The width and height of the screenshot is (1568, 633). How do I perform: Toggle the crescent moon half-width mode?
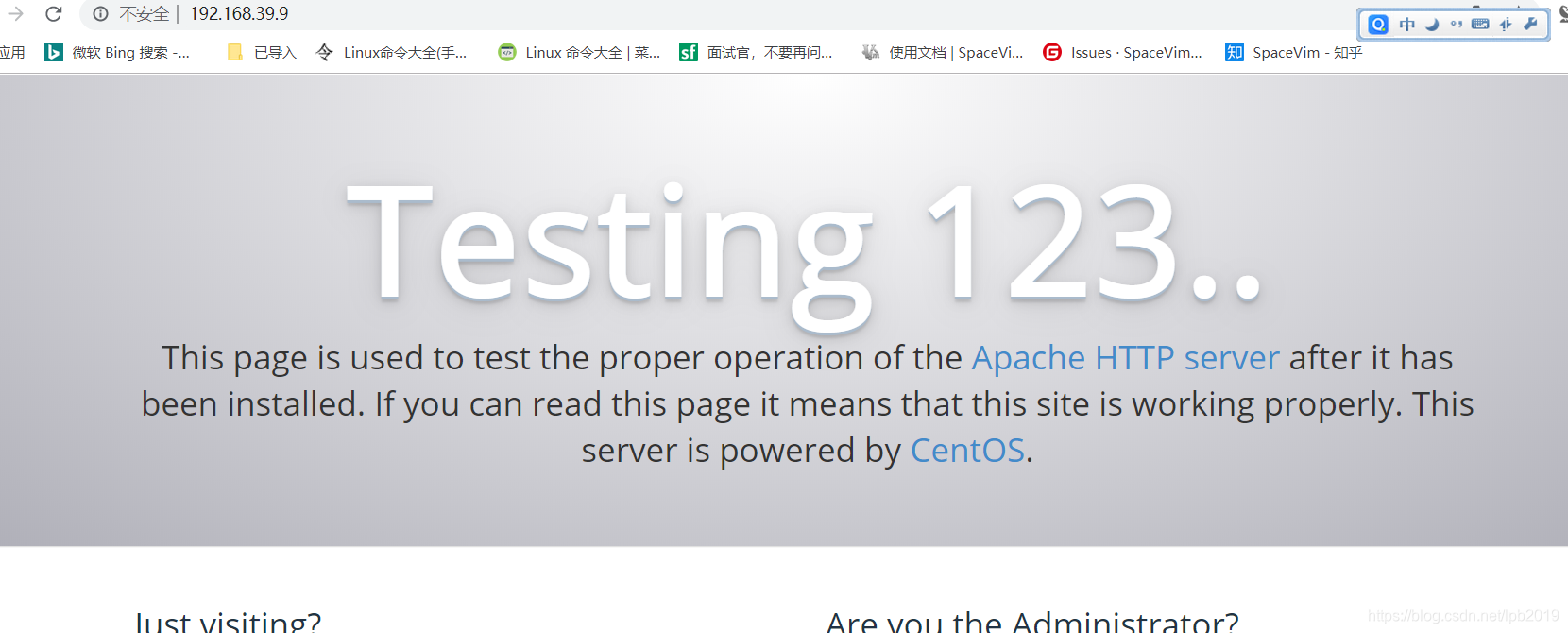(1432, 25)
